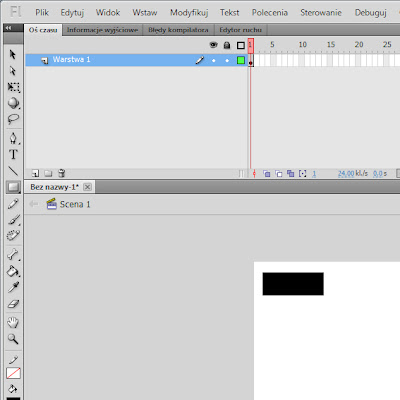Image resolution: width=400 pixels, height=400 pixels.
Task: Toggle visibility of all layers eye icon
Action: pyautogui.click(x=213, y=45)
